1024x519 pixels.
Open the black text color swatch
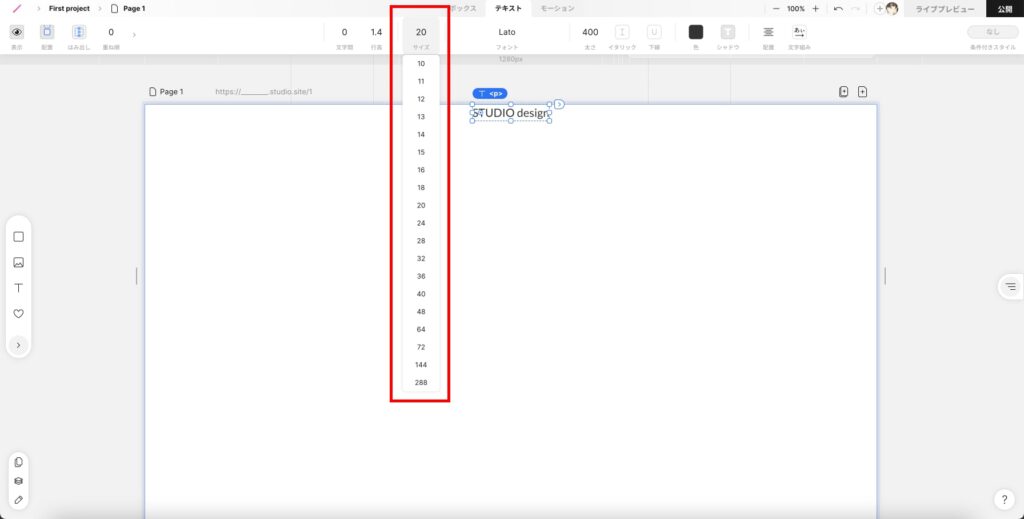[696, 32]
